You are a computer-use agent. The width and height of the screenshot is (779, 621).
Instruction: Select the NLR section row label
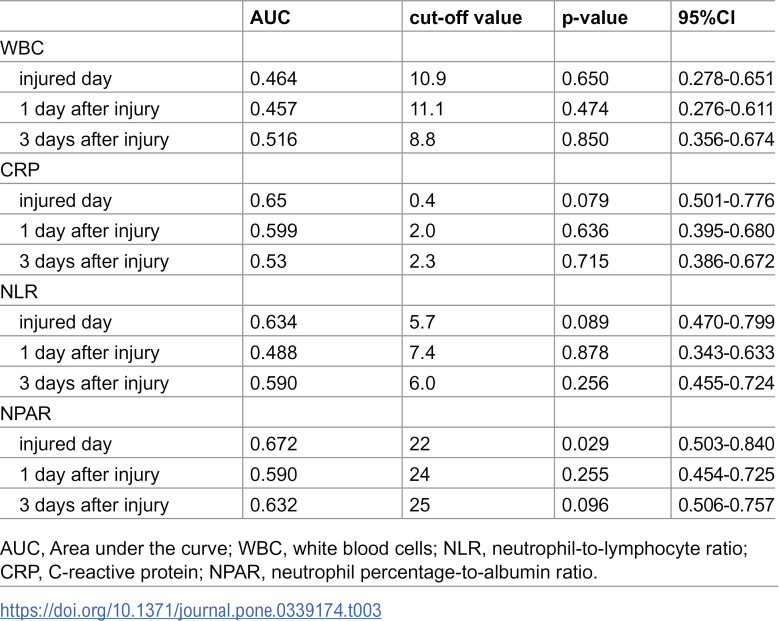tap(19, 292)
